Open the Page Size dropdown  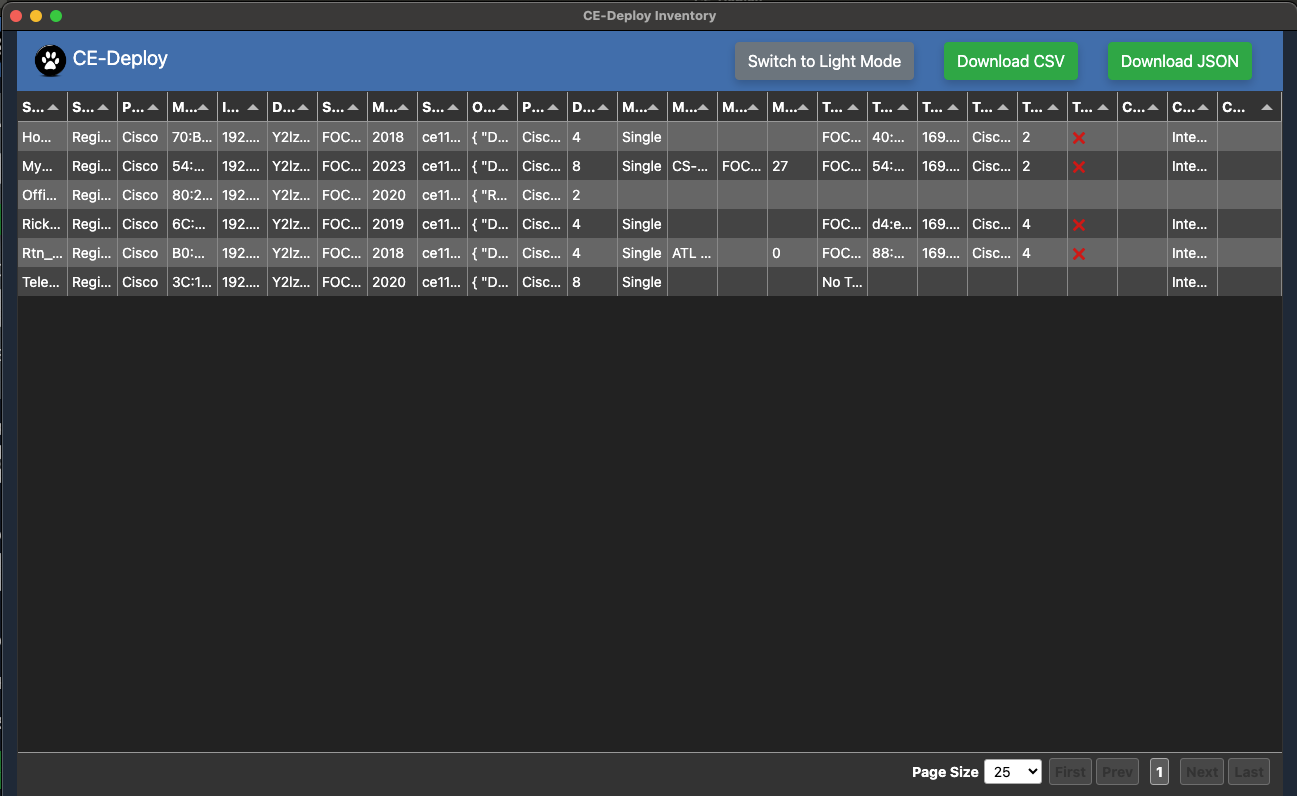1012,772
